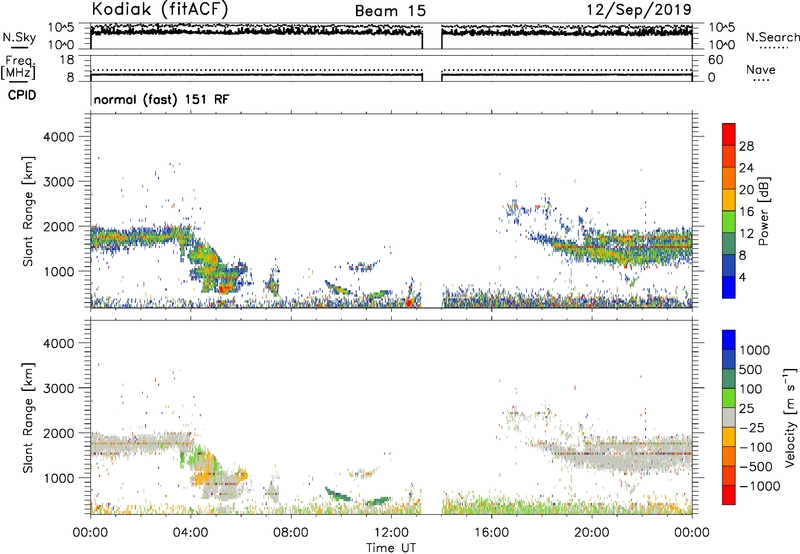800x554 pixels.
Task: Click the '18' frequency axis value
Action: [67, 60]
